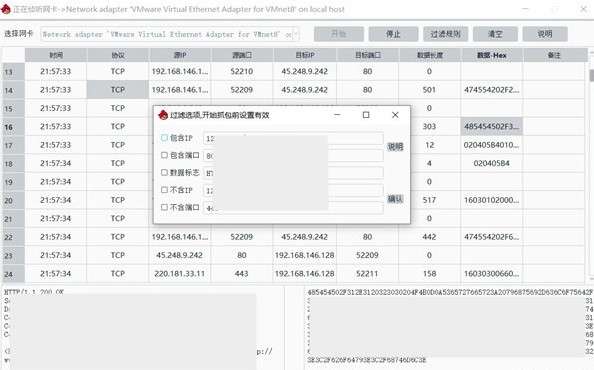Click the 数据-Hex column header
Image resolution: width=594 pixels, height=370 pixels.
(492, 55)
